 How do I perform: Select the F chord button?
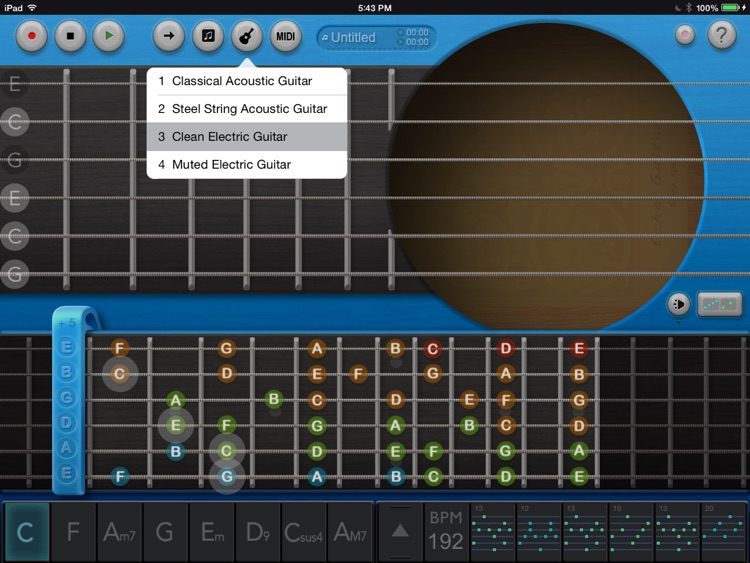coord(73,532)
